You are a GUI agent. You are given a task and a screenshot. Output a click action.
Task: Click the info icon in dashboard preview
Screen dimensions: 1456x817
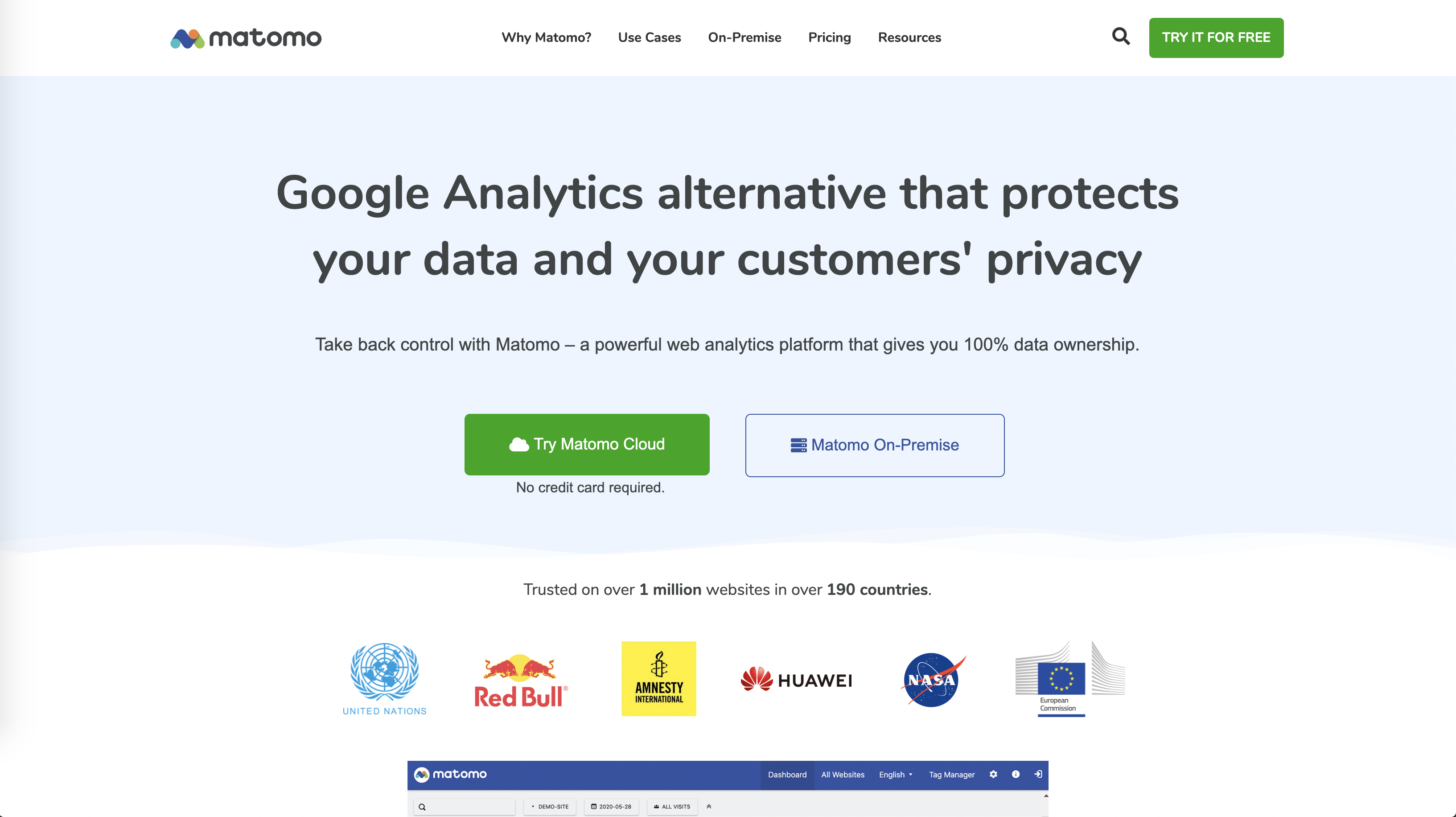1016,775
